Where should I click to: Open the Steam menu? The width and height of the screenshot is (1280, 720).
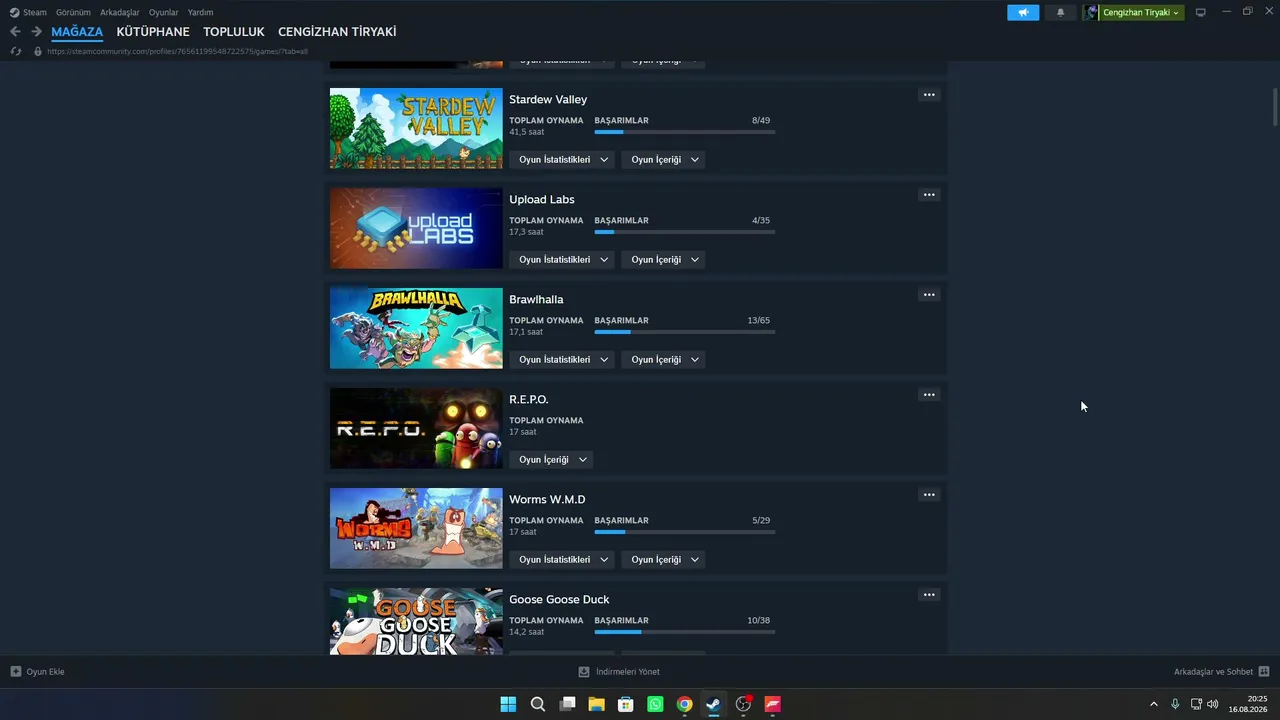point(35,13)
